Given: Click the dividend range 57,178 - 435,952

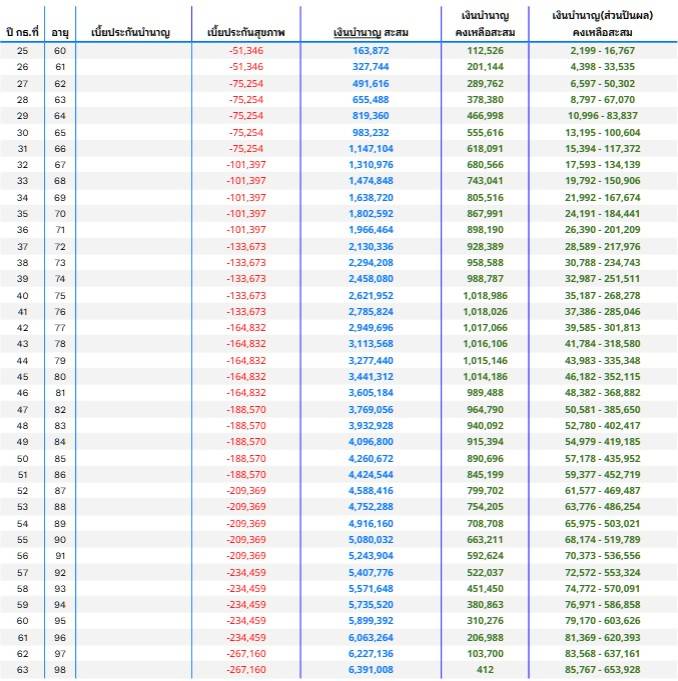Looking at the screenshot, I should click(x=602, y=460).
